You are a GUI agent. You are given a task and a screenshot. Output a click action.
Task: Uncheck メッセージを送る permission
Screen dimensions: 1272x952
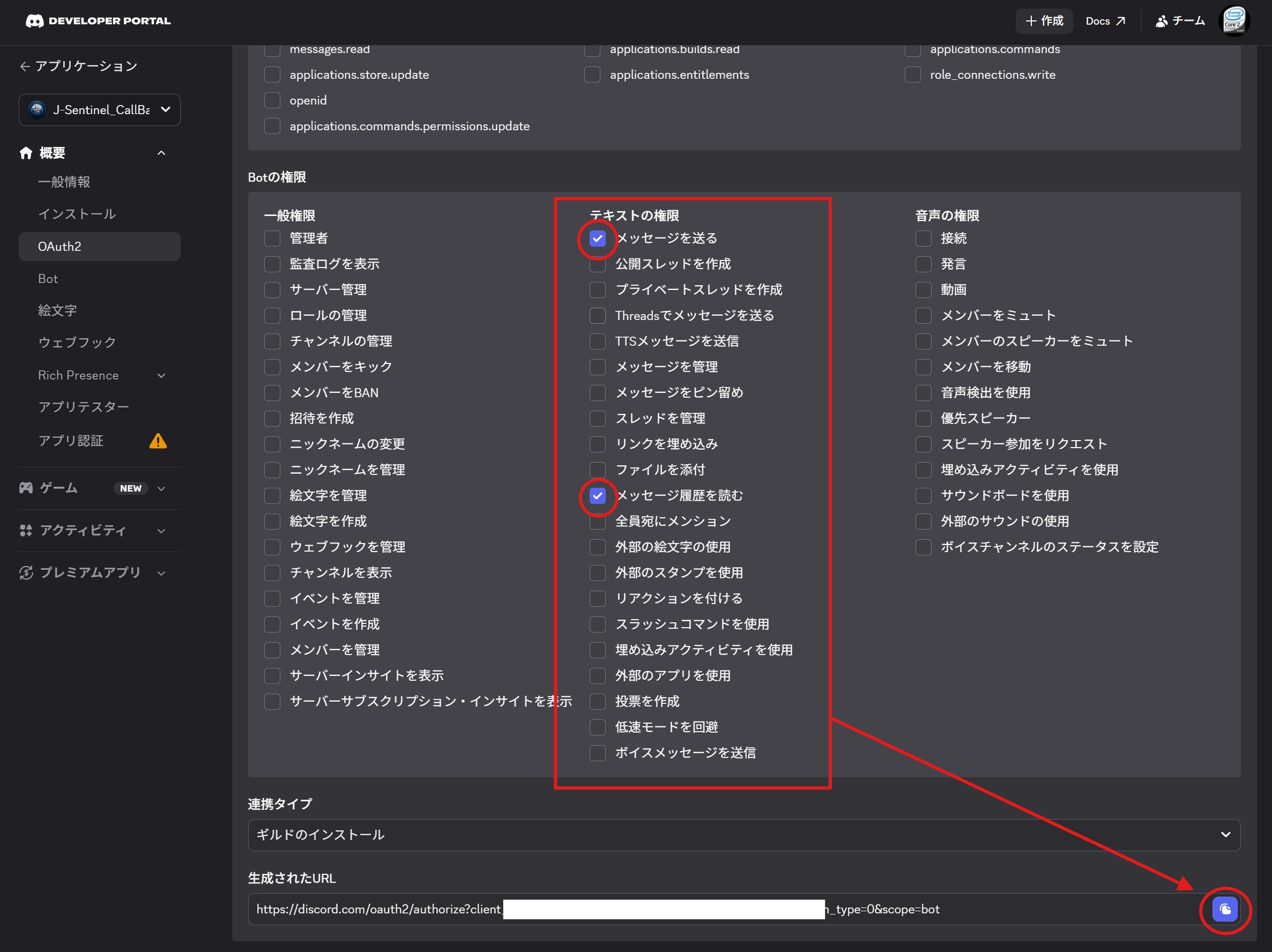pos(598,238)
